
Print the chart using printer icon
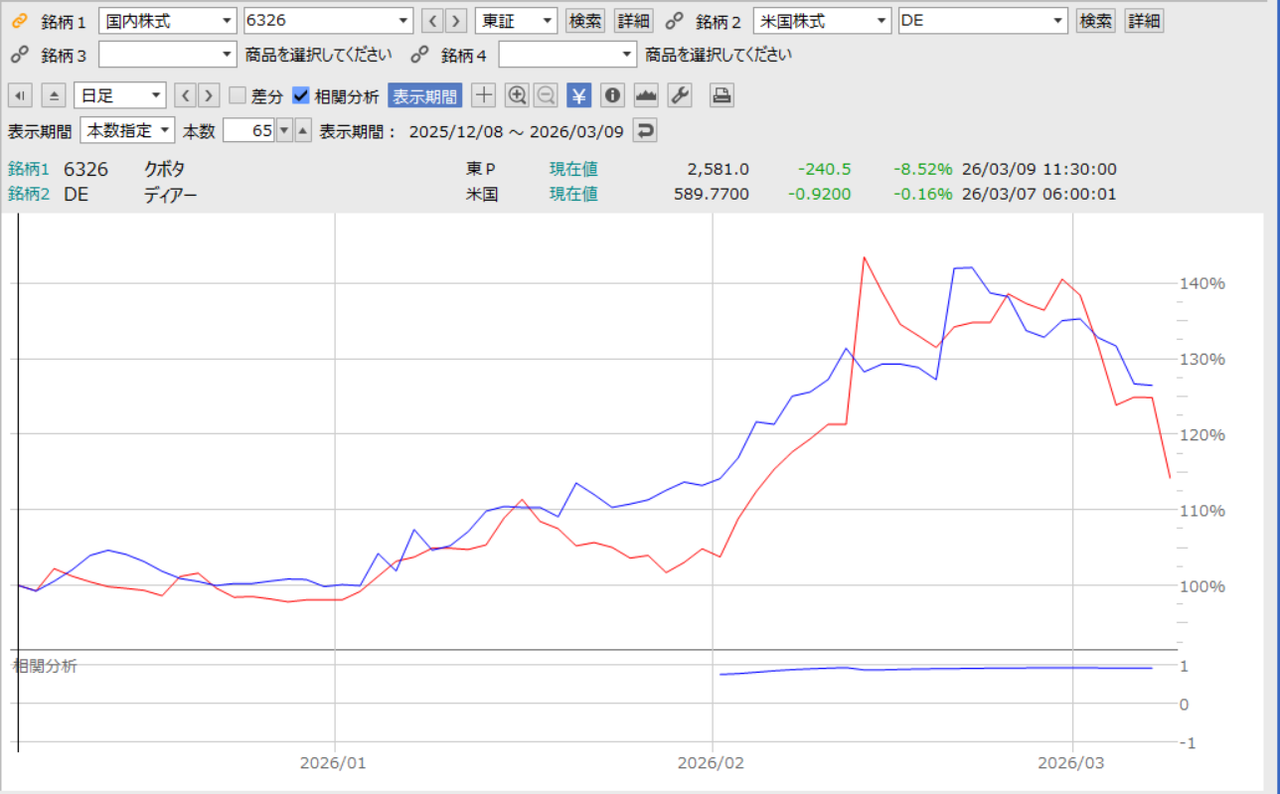pos(722,96)
